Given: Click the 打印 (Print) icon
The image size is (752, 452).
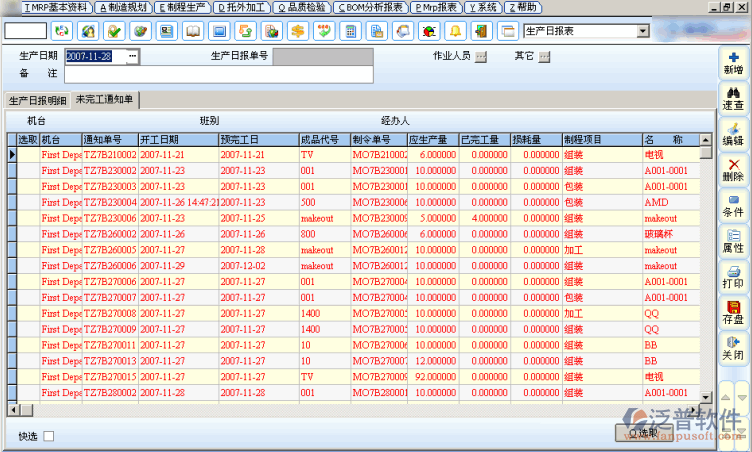Looking at the screenshot, I should click(x=733, y=277).
